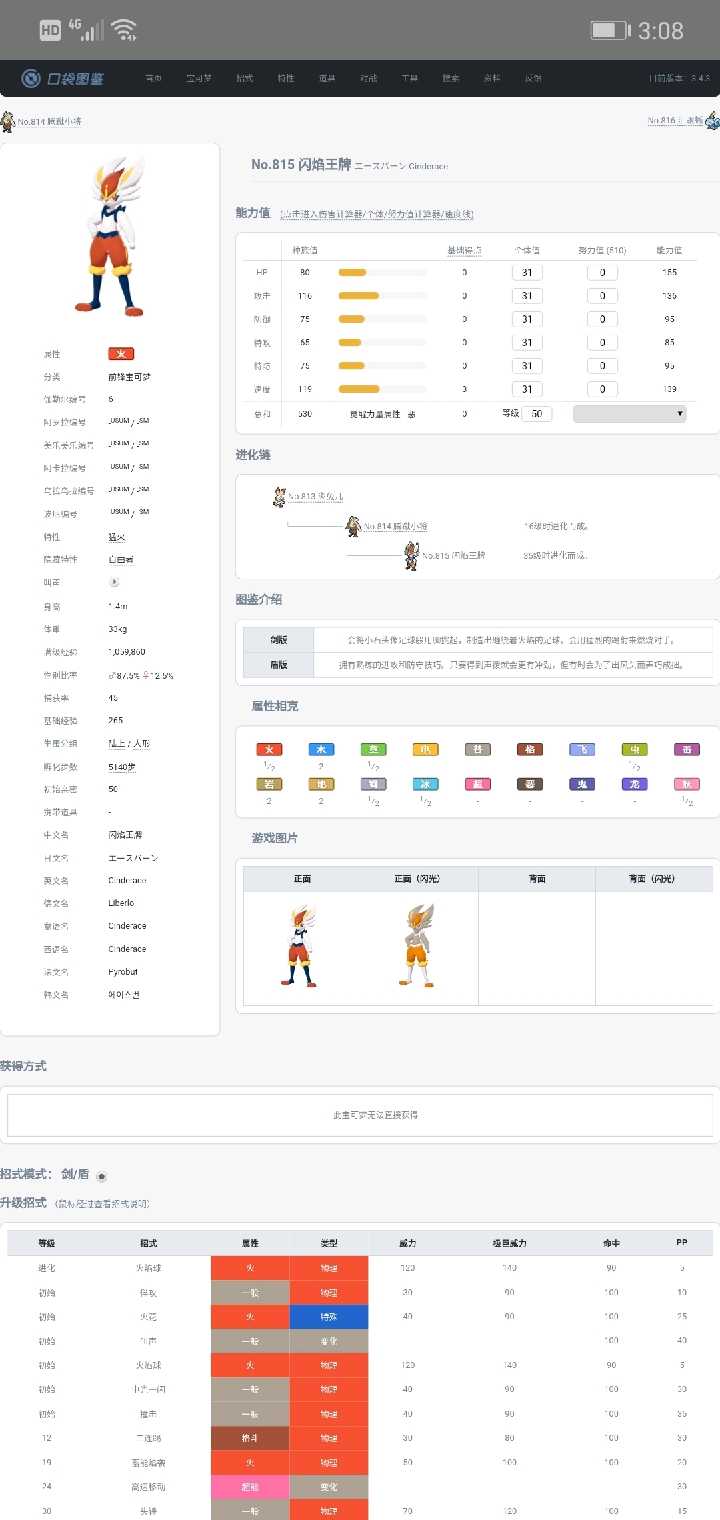This screenshot has width=720, height=1520.
Task: Play the Pokémon cry sound button
Action: tap(114, 581)
